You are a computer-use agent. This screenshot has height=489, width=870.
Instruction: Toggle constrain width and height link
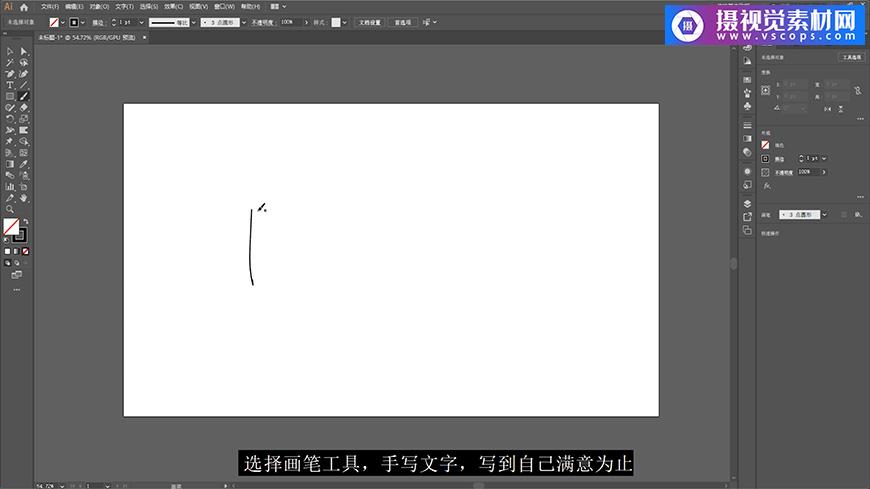coord(858,90)
